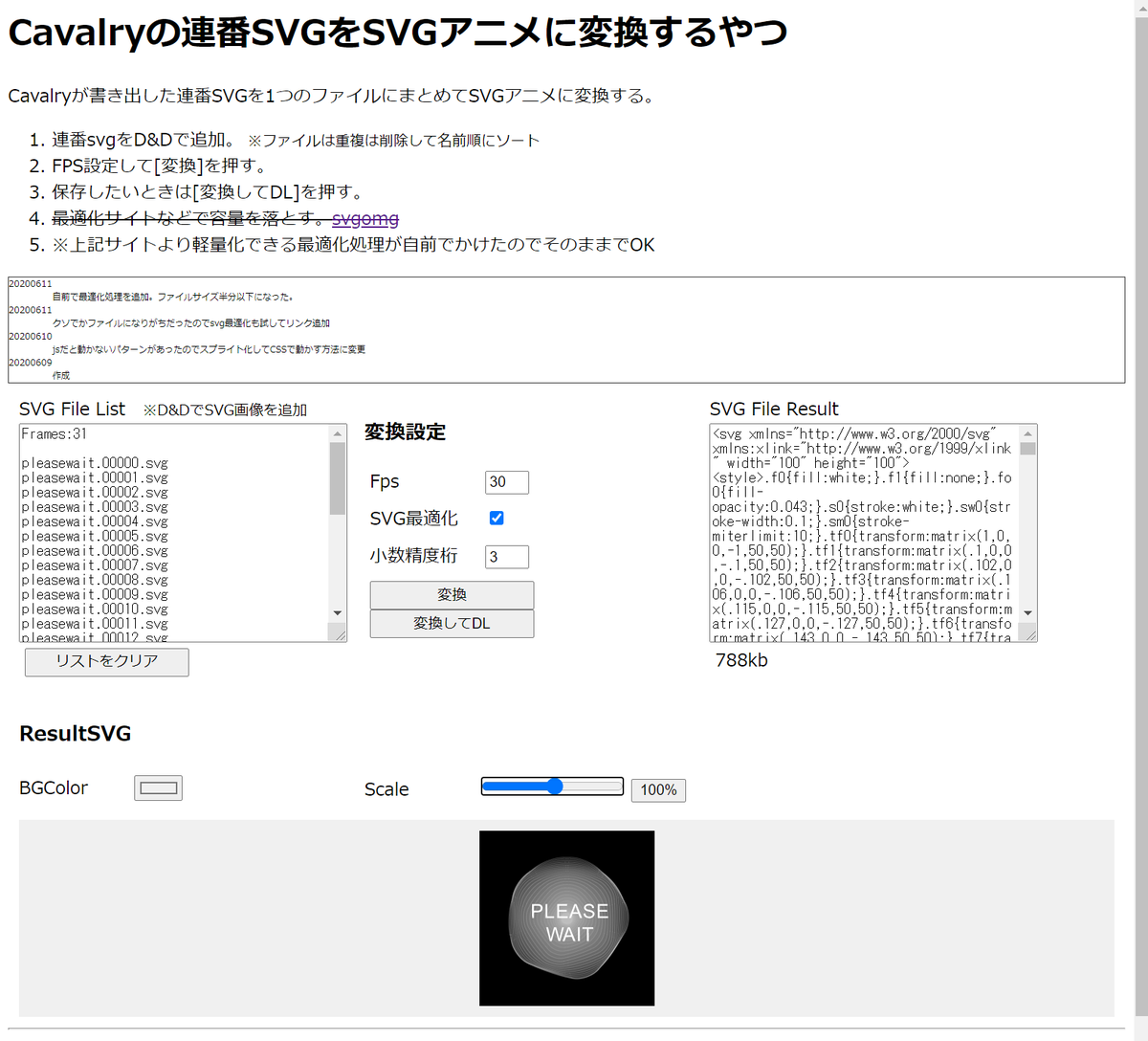Viewport: 1148px width, 1041px height.
Task: Click pleasewait.00010.svg in the list
Action: click(95, 609)
